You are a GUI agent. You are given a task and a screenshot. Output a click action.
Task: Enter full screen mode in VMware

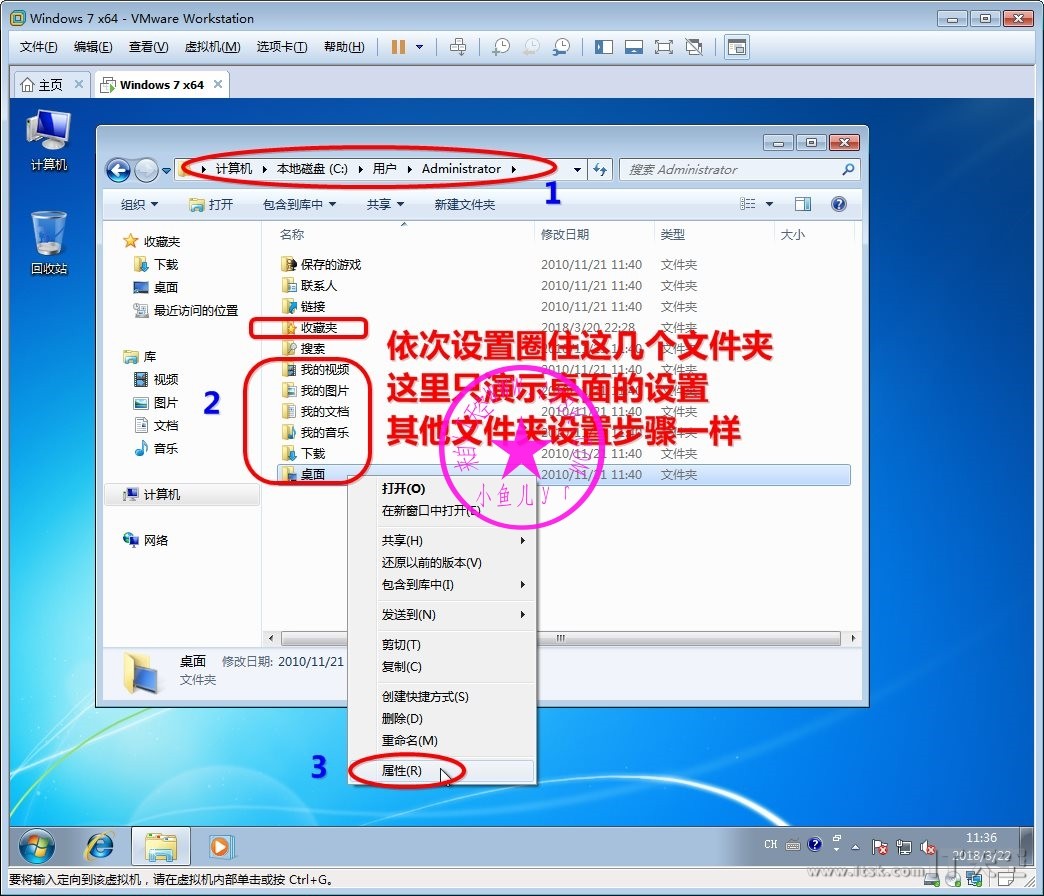[663, 47]
